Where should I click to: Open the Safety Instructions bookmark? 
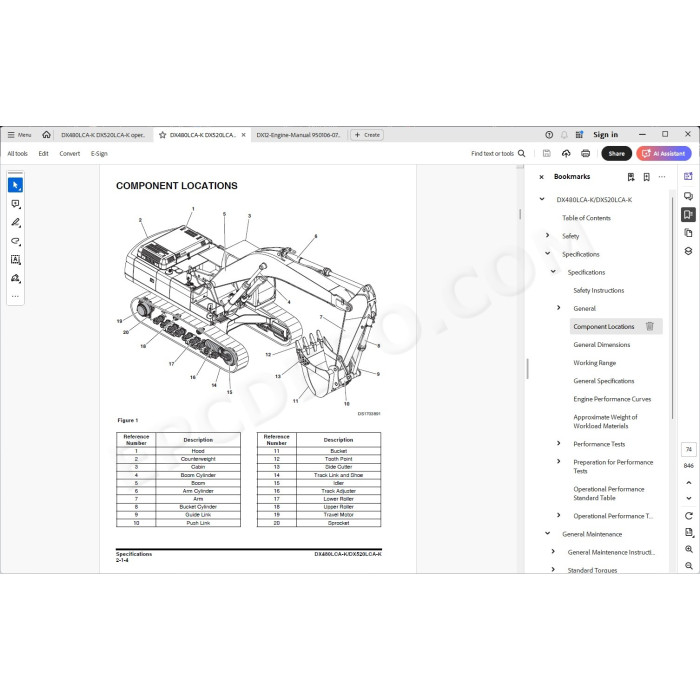(599, 291)
